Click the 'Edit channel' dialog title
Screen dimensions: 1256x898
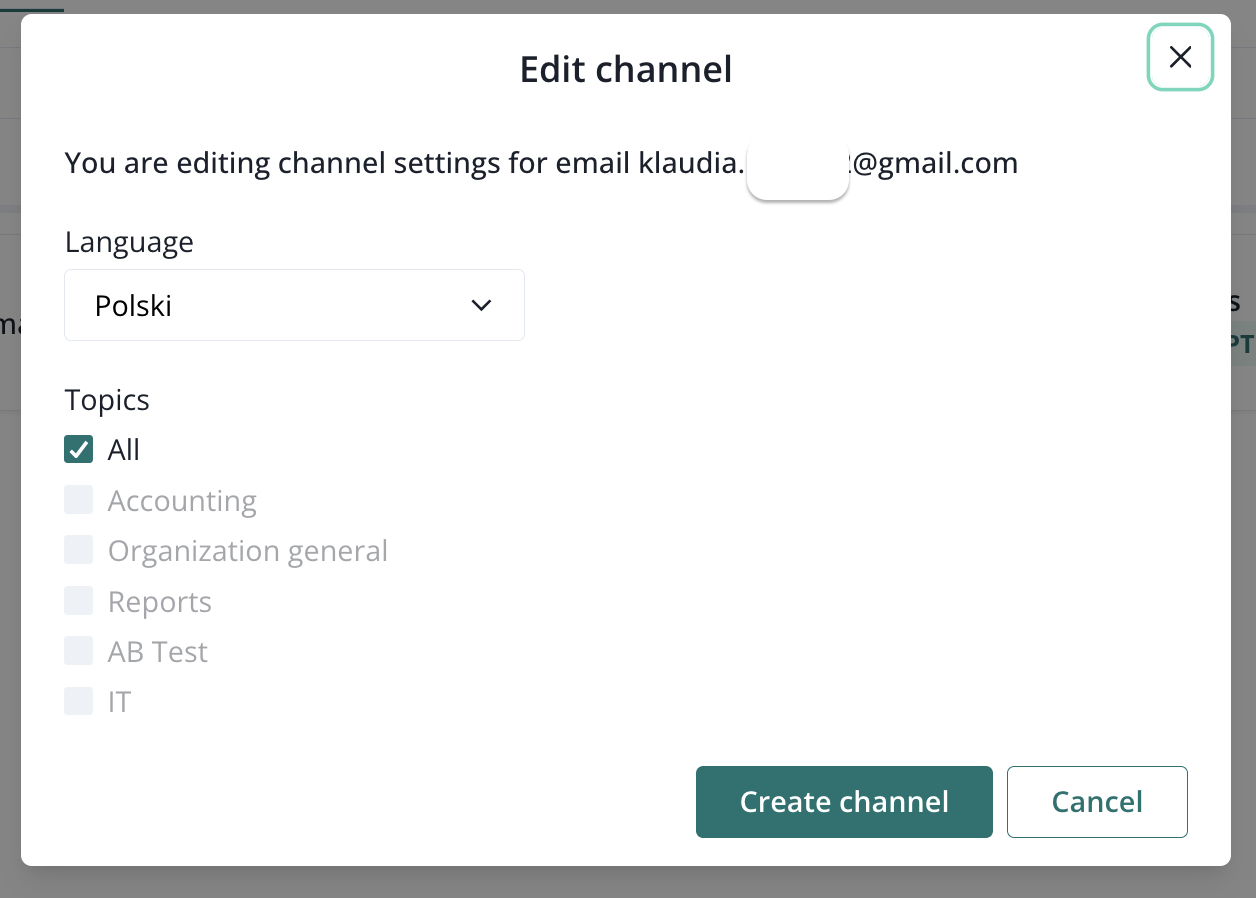coord(626,69)
